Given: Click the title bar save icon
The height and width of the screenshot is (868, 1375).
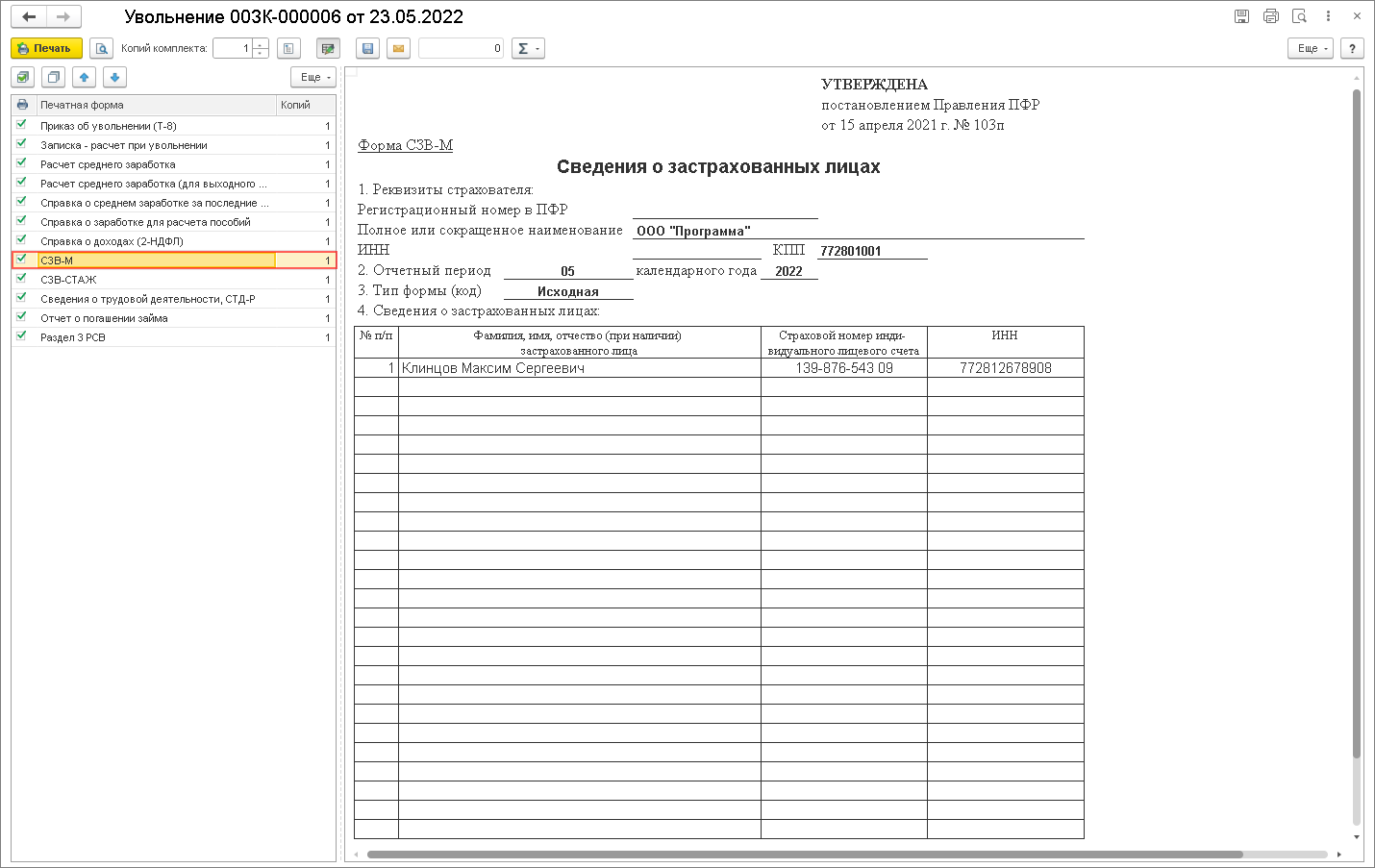Looking at the screenshot, I should 1242,16.
